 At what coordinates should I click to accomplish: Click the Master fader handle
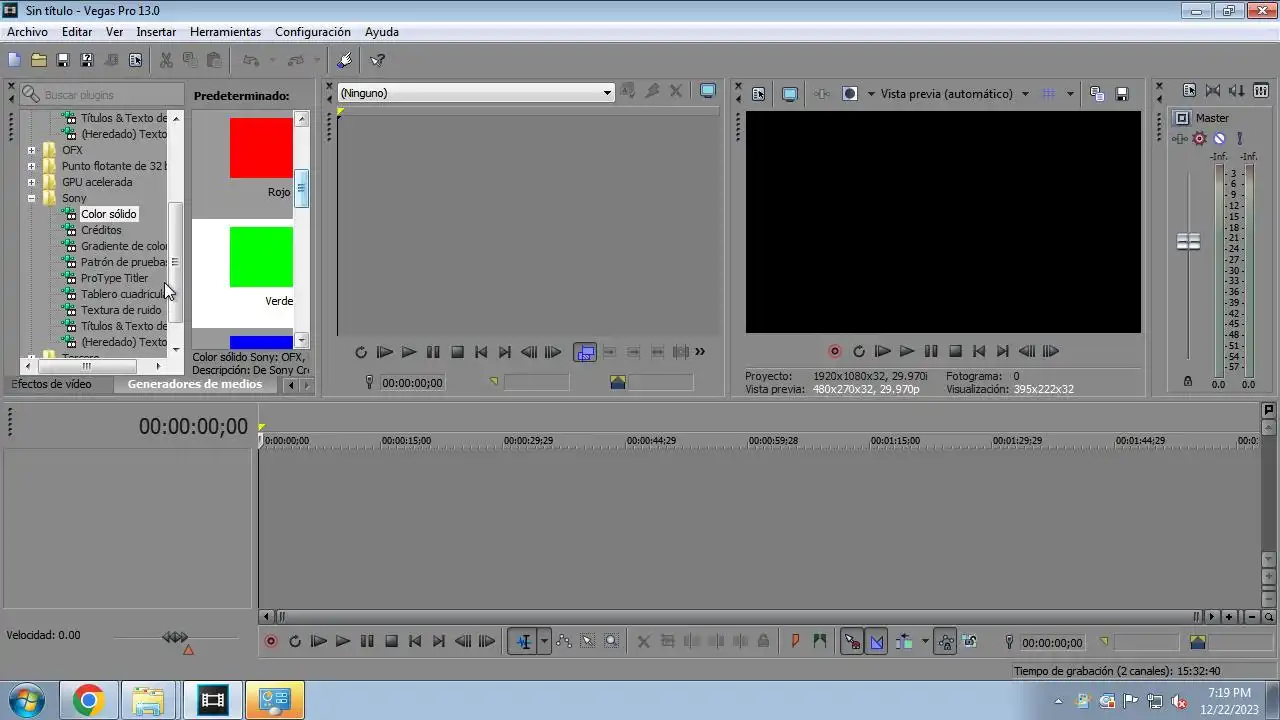point(1188,241)
